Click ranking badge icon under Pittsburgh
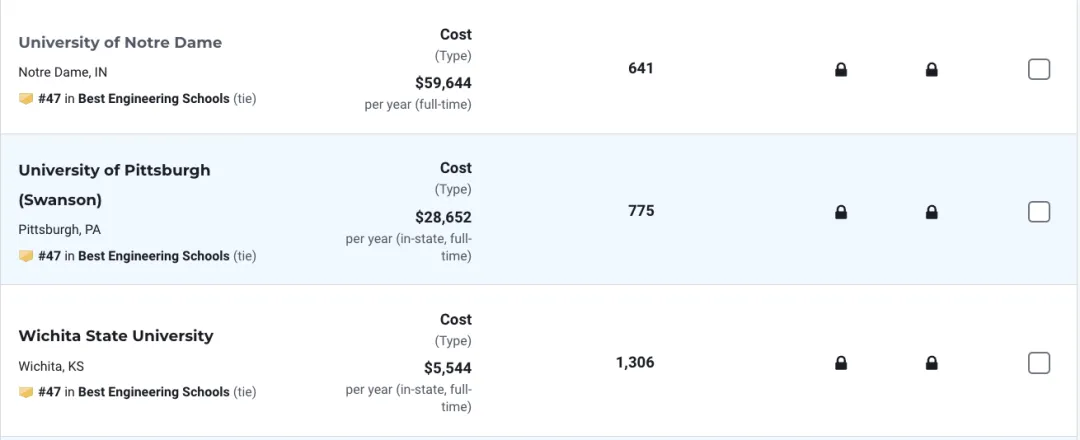Viewport: 1080px width, 440px height. (x=26, y=256)
